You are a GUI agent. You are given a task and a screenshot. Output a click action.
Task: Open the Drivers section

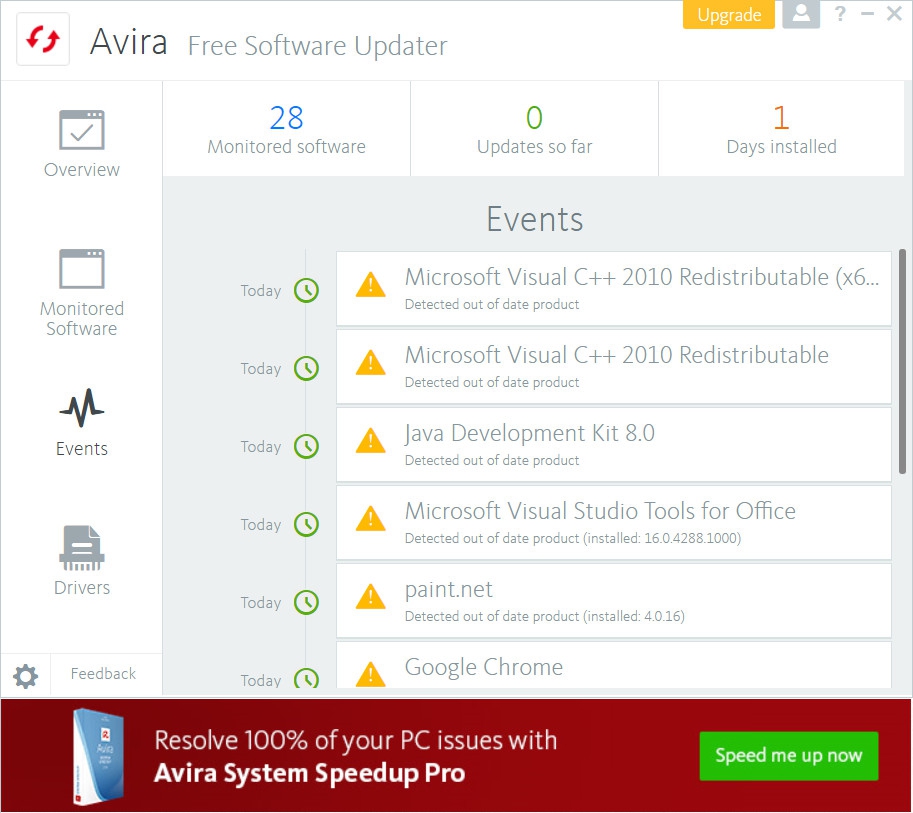(82, 561)
